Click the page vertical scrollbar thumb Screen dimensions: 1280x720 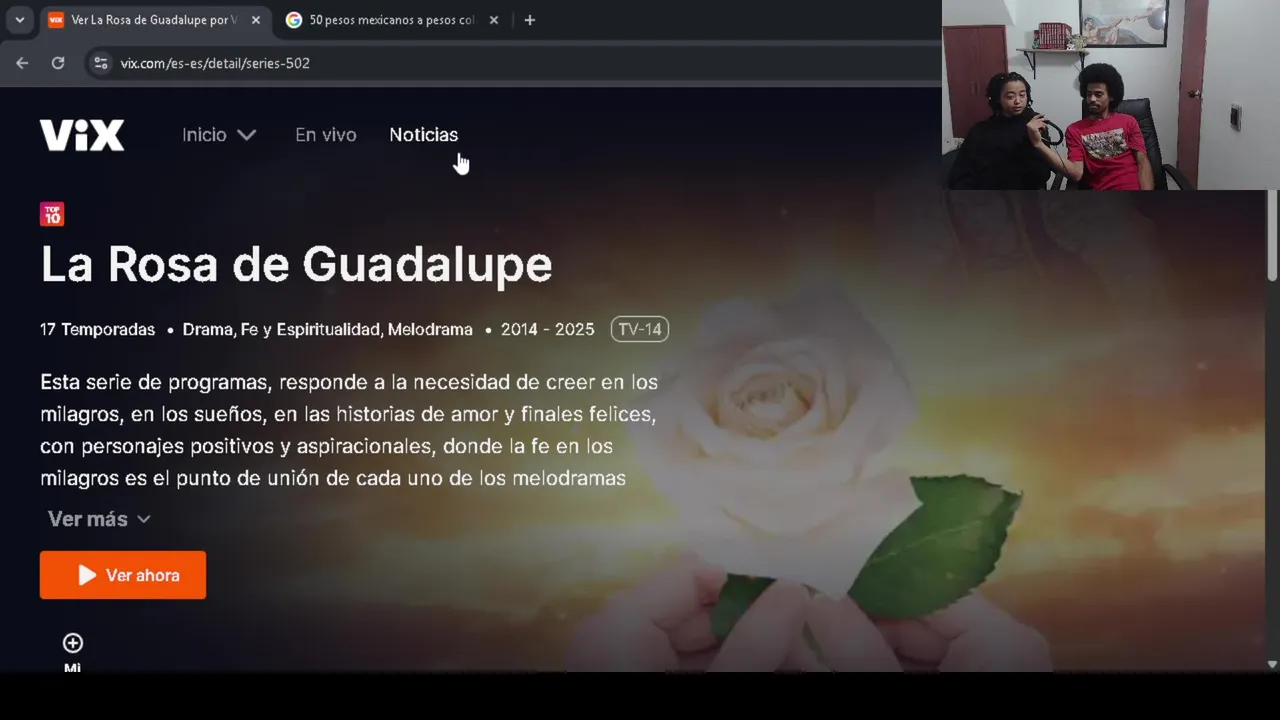coord(1272,235)
